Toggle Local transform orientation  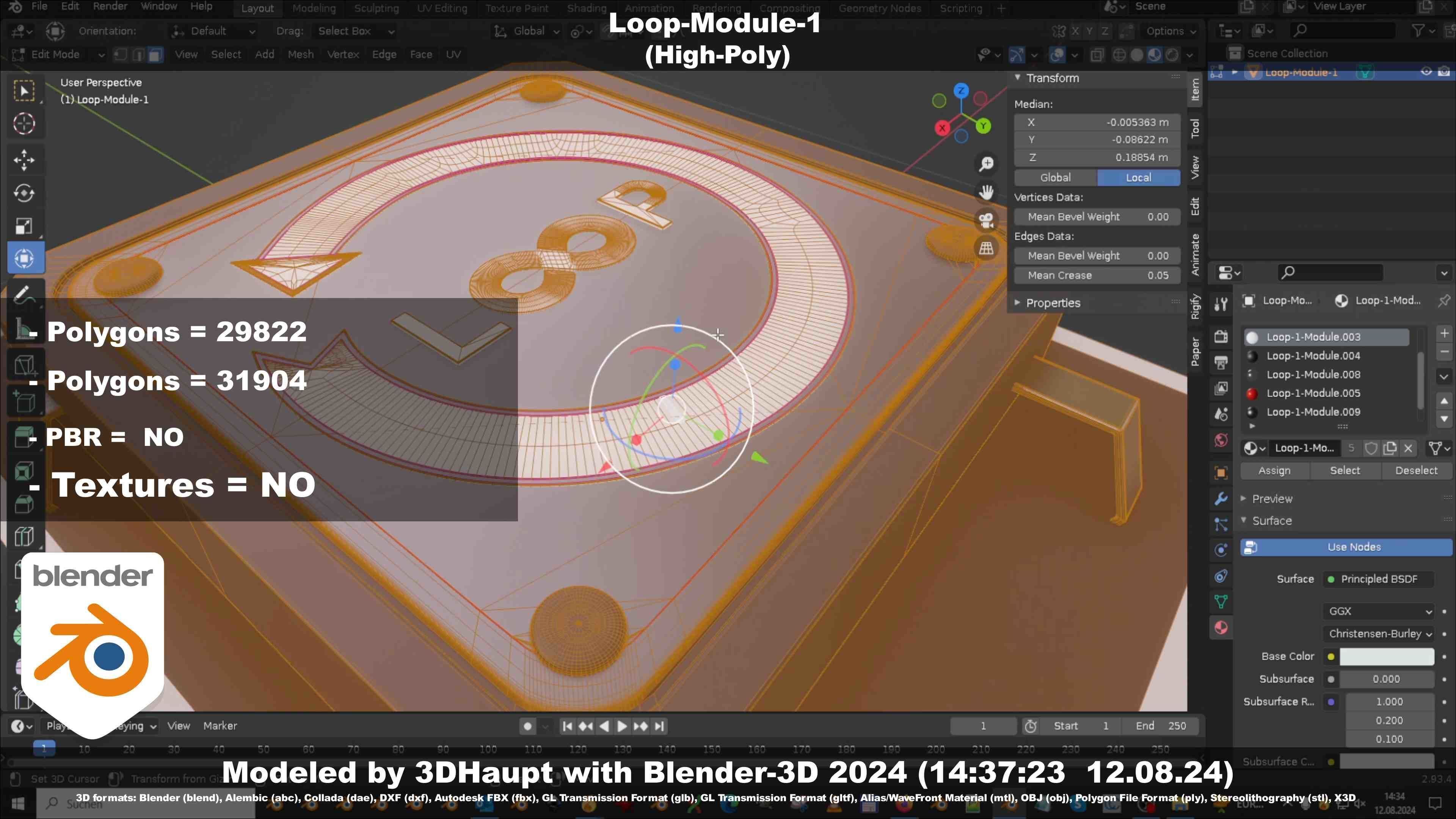tap(1138, 177)
